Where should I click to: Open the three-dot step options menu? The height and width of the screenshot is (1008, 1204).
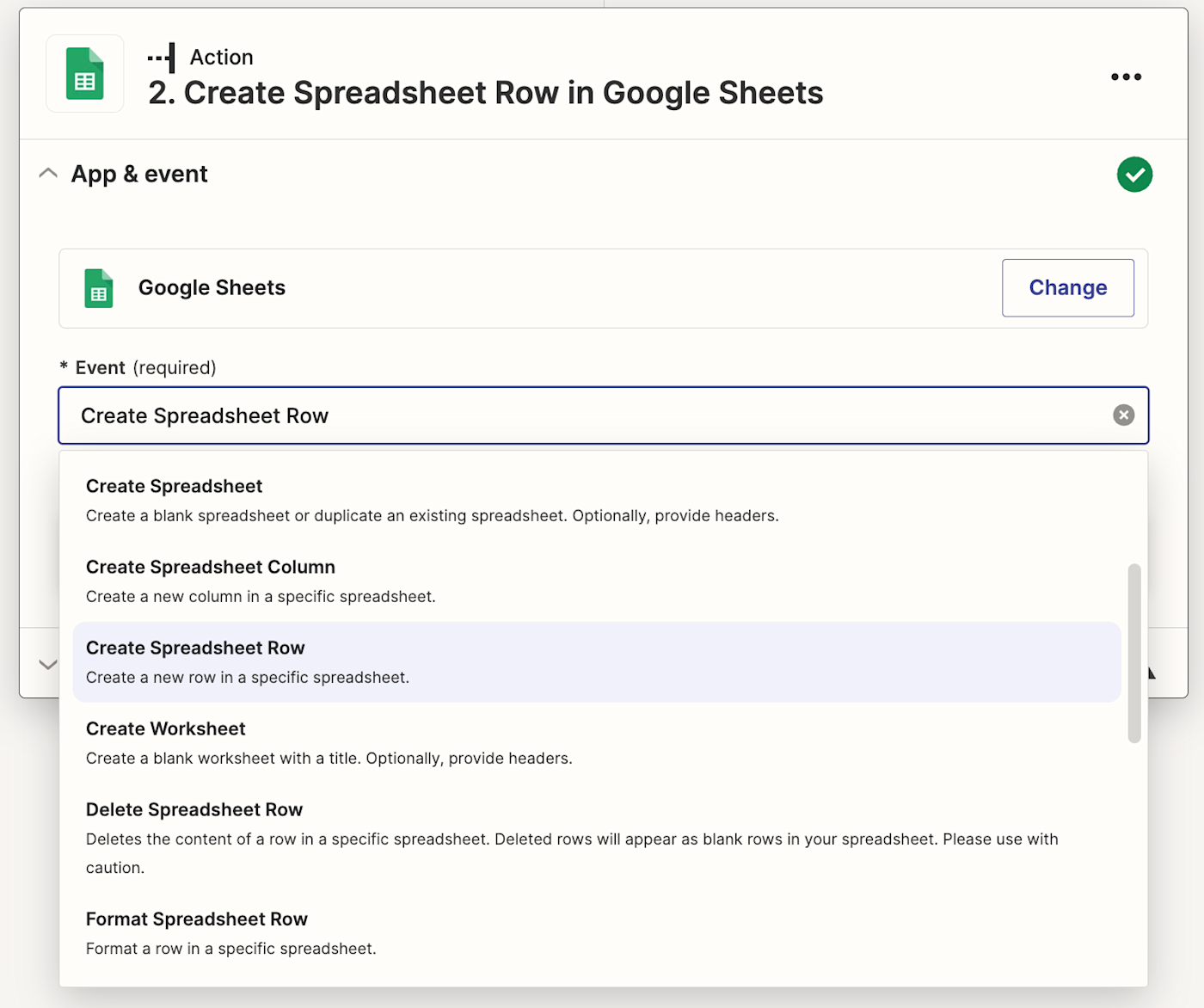(x=1126, y=77)
